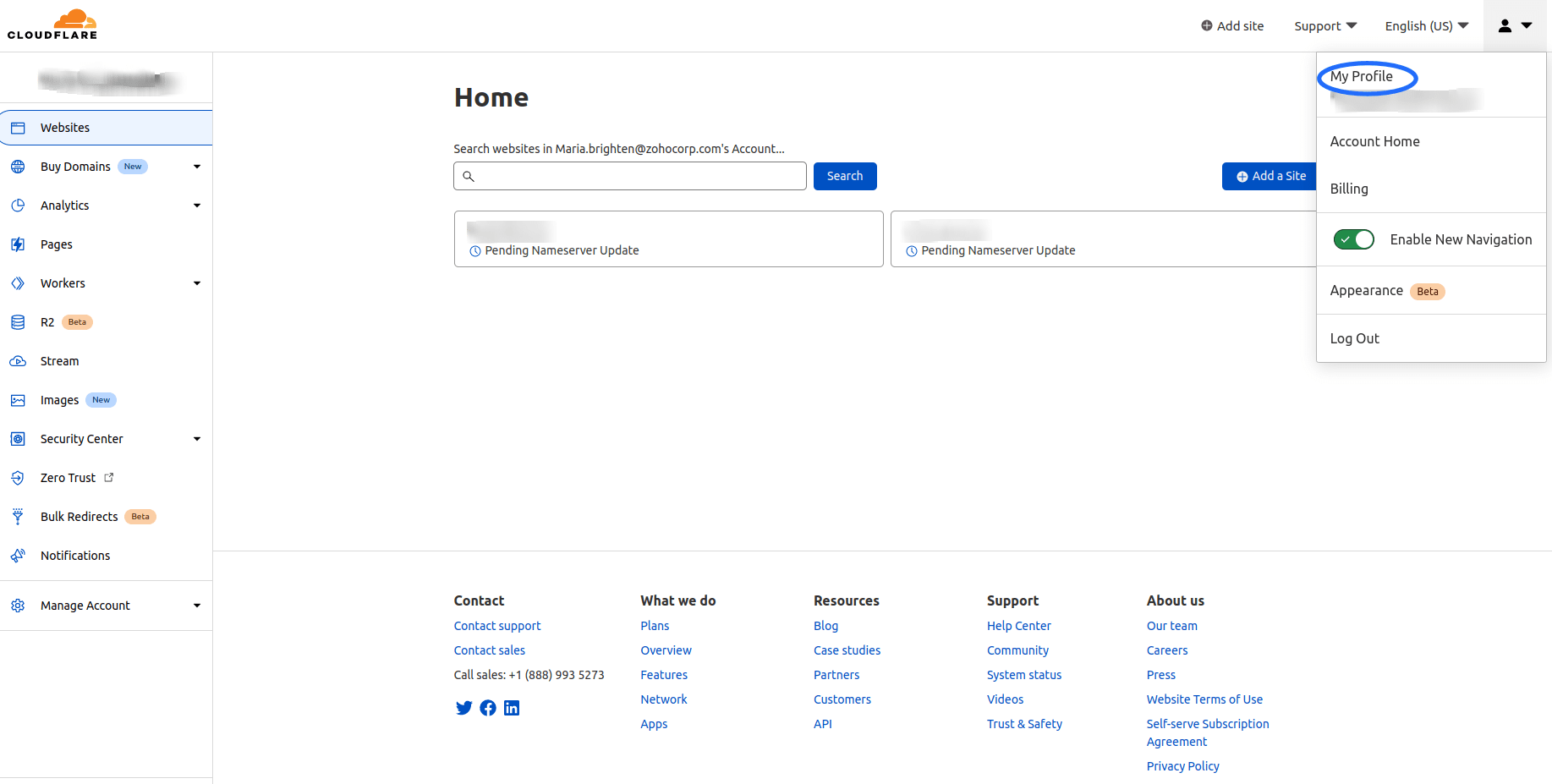
Task: Click the Pages lightning icon
Action: point(18,244)
